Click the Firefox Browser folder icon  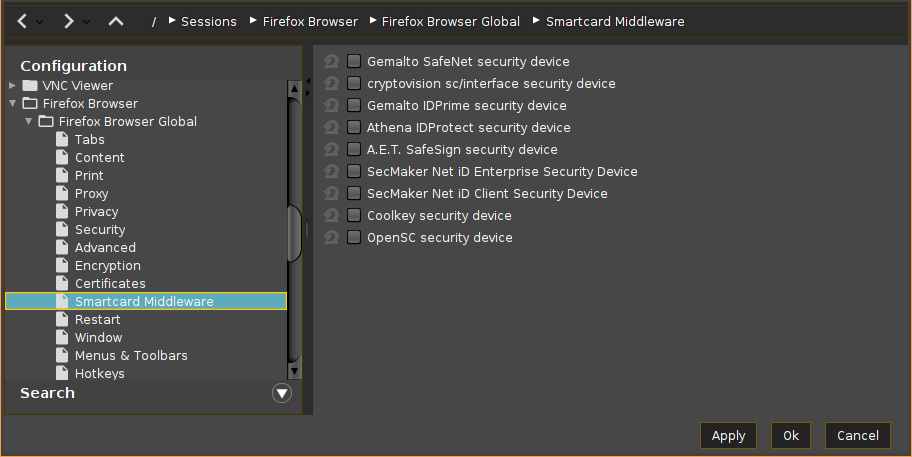pos(30,104)
